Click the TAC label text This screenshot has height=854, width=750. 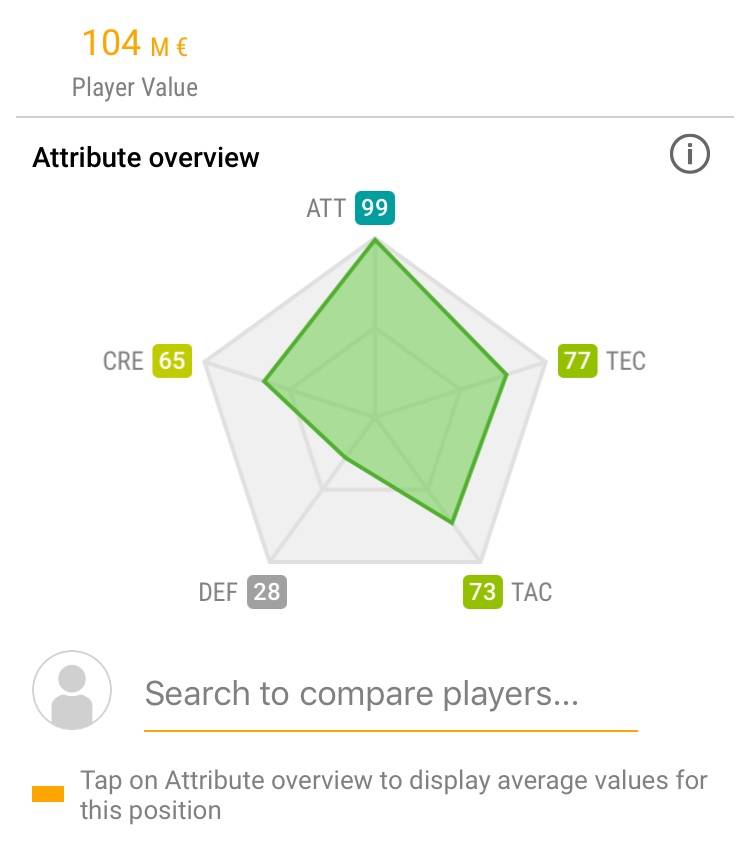(x=532, y=593)
